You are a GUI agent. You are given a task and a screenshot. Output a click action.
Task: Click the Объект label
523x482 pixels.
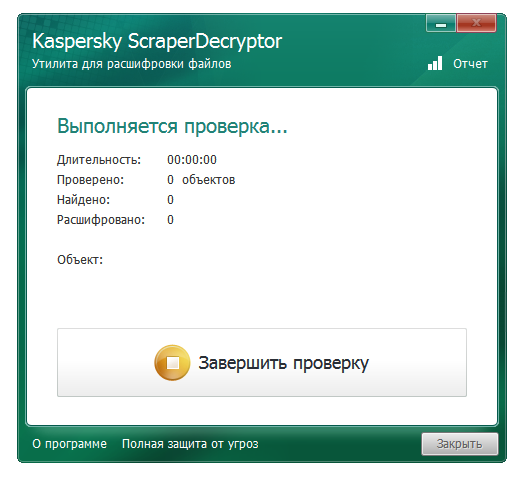point(80,260)
